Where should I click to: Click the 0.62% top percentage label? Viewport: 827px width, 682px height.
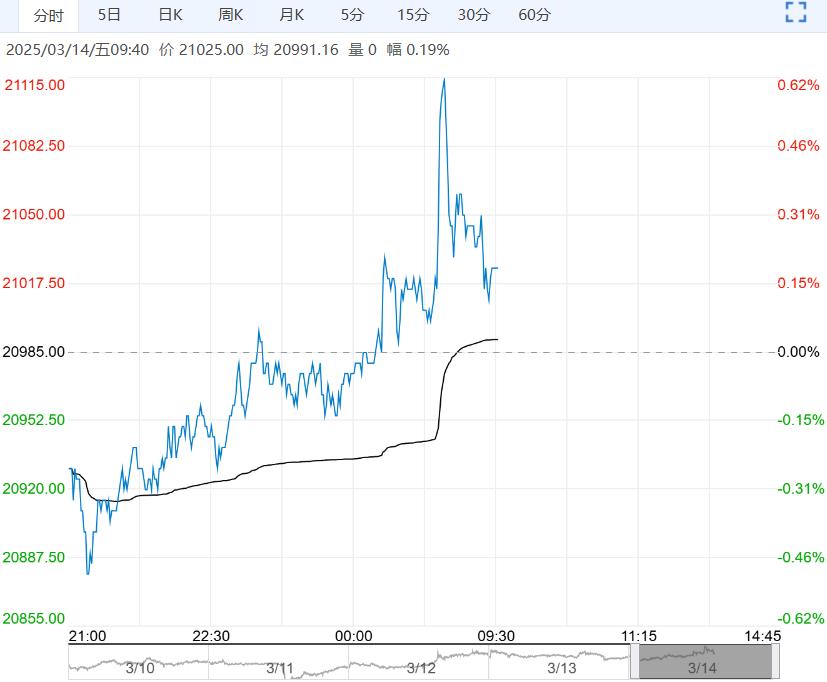(799, 85)
